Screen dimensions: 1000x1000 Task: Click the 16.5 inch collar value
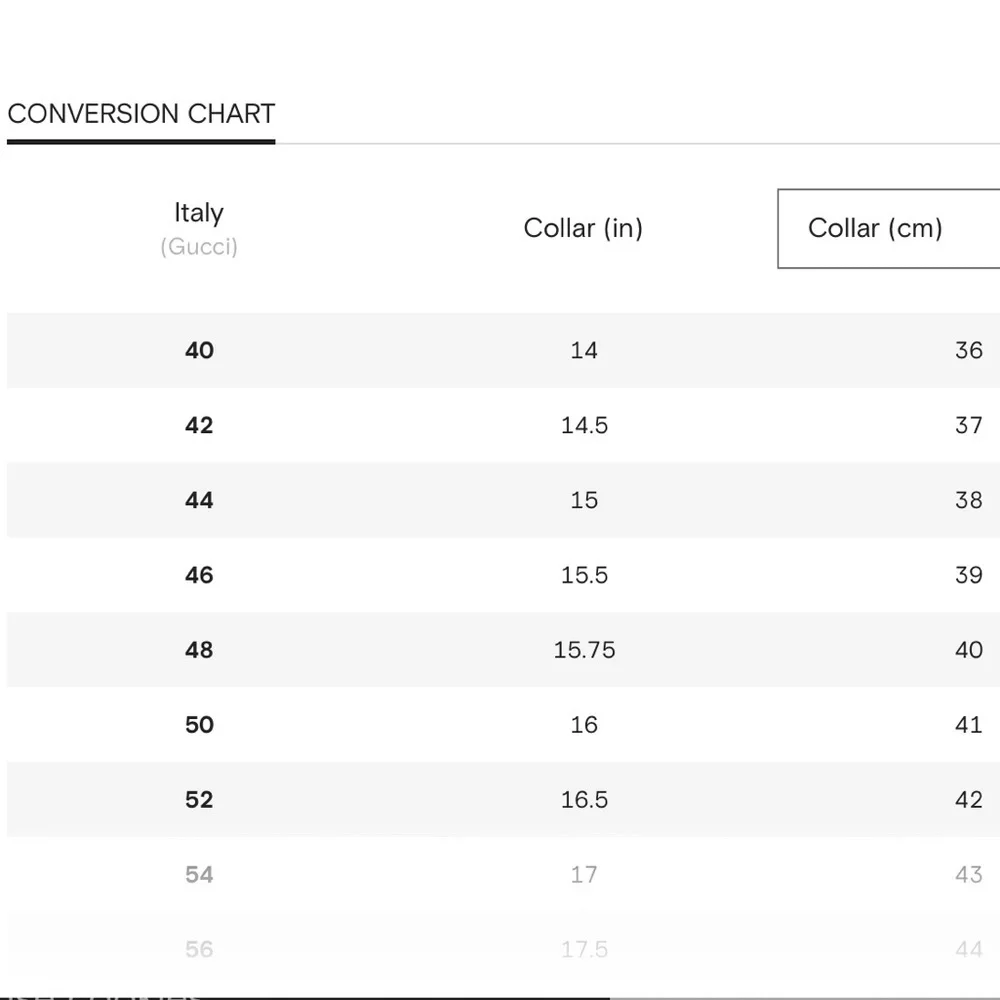(x=584, y=800)
